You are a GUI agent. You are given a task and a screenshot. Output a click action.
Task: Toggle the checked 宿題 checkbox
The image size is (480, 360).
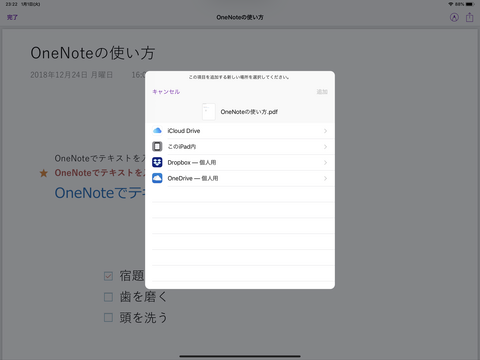tap(108, 276)
